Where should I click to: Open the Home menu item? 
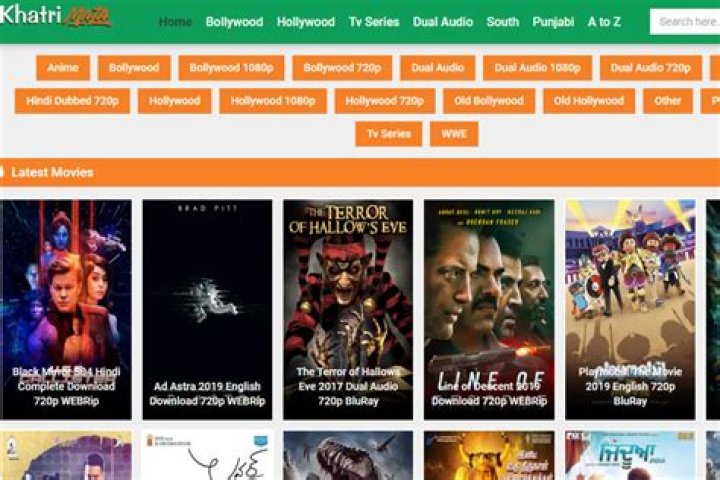tap(175, 22)
